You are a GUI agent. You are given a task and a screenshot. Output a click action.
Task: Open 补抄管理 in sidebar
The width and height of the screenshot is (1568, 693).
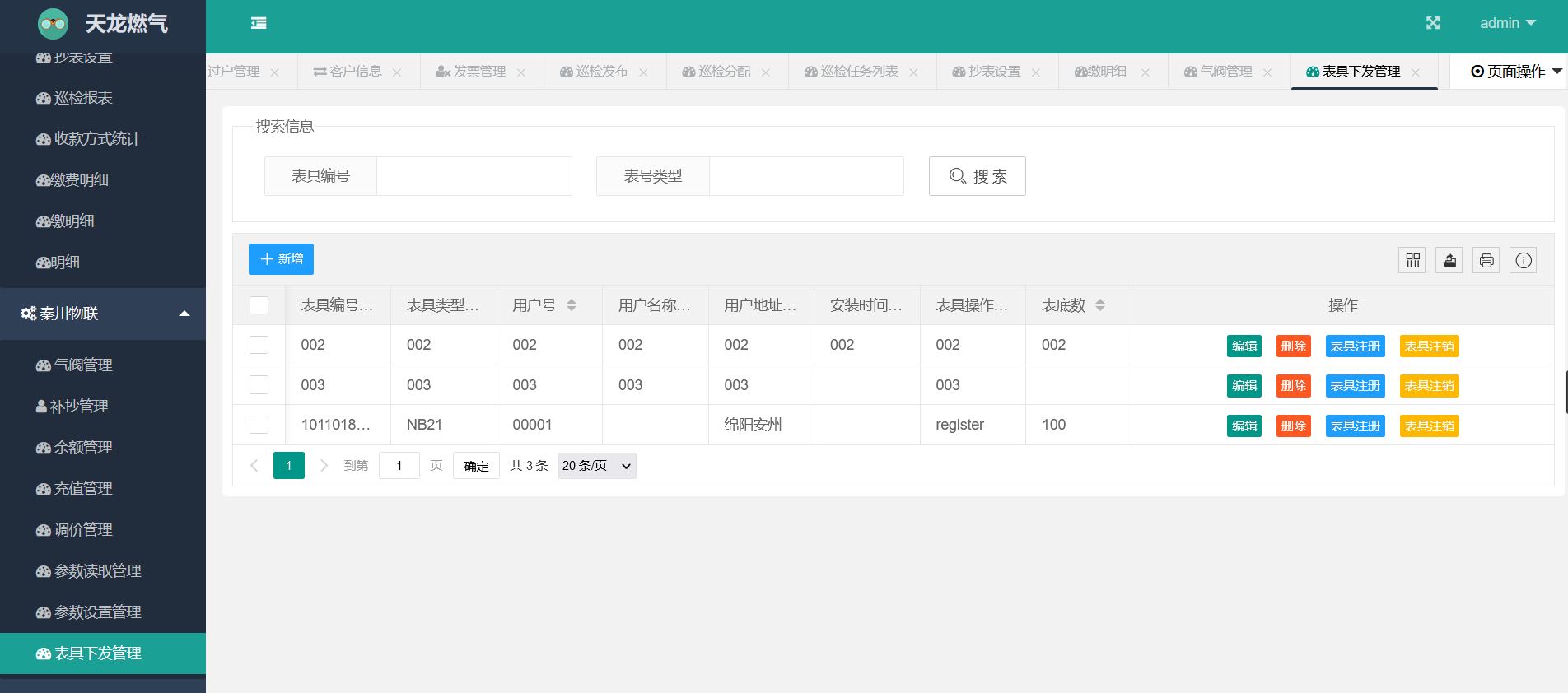click(x=103, y=407)
